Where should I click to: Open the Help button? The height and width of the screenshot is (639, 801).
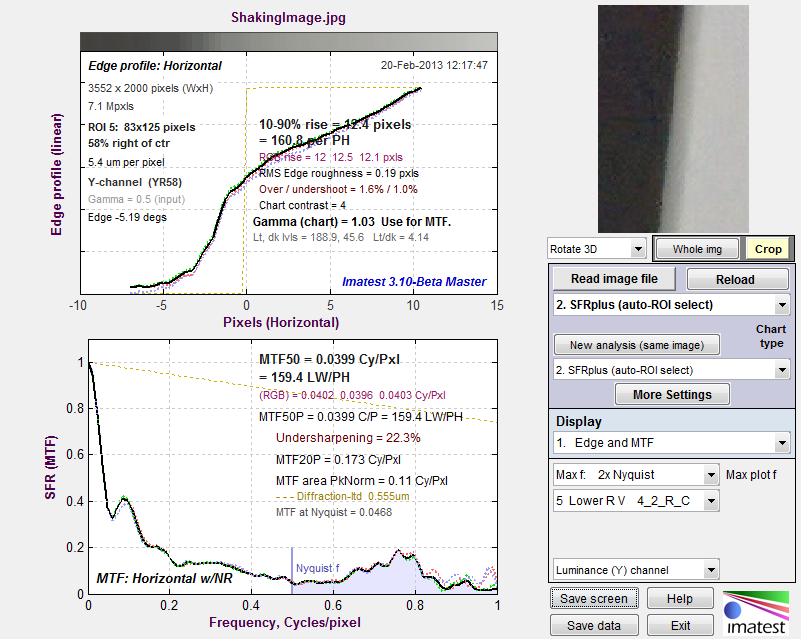[680, 599]
